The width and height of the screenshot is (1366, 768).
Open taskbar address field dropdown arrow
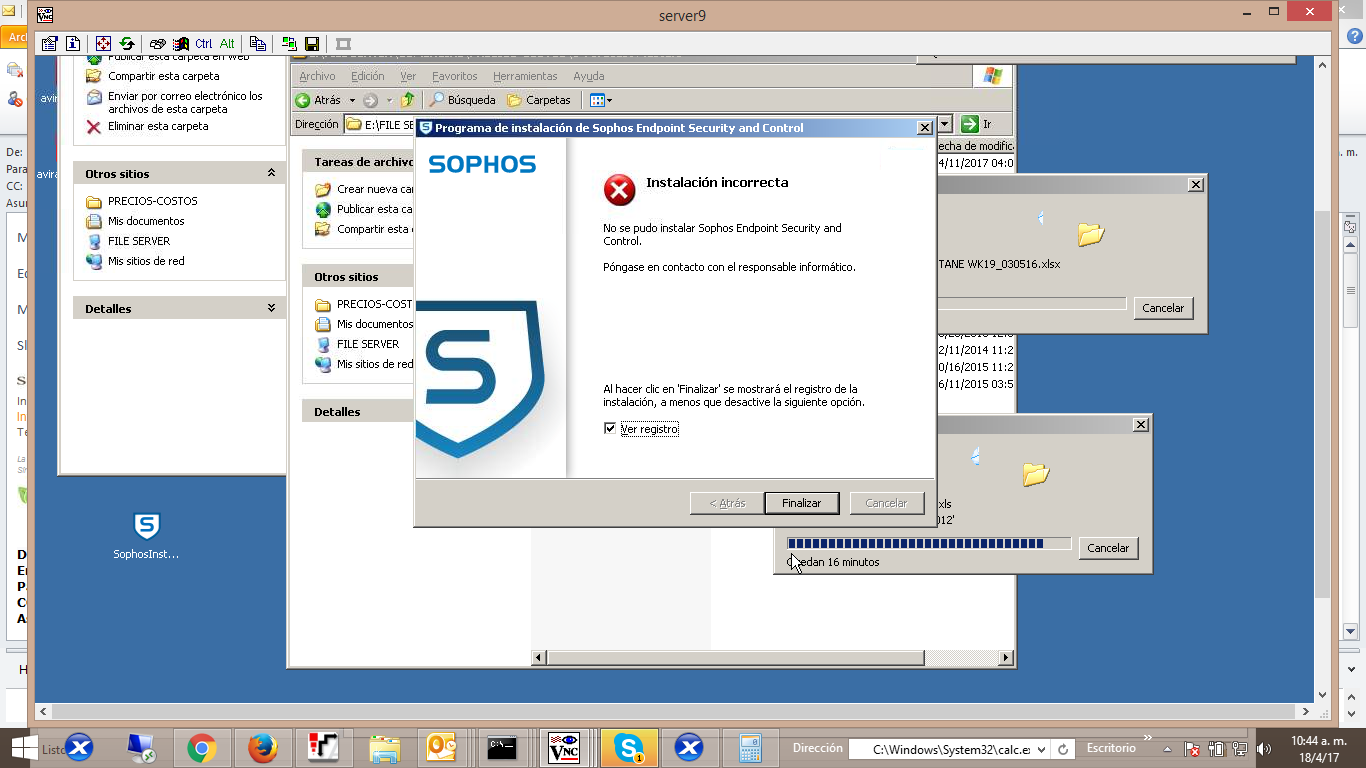(x=1041, y=749)
